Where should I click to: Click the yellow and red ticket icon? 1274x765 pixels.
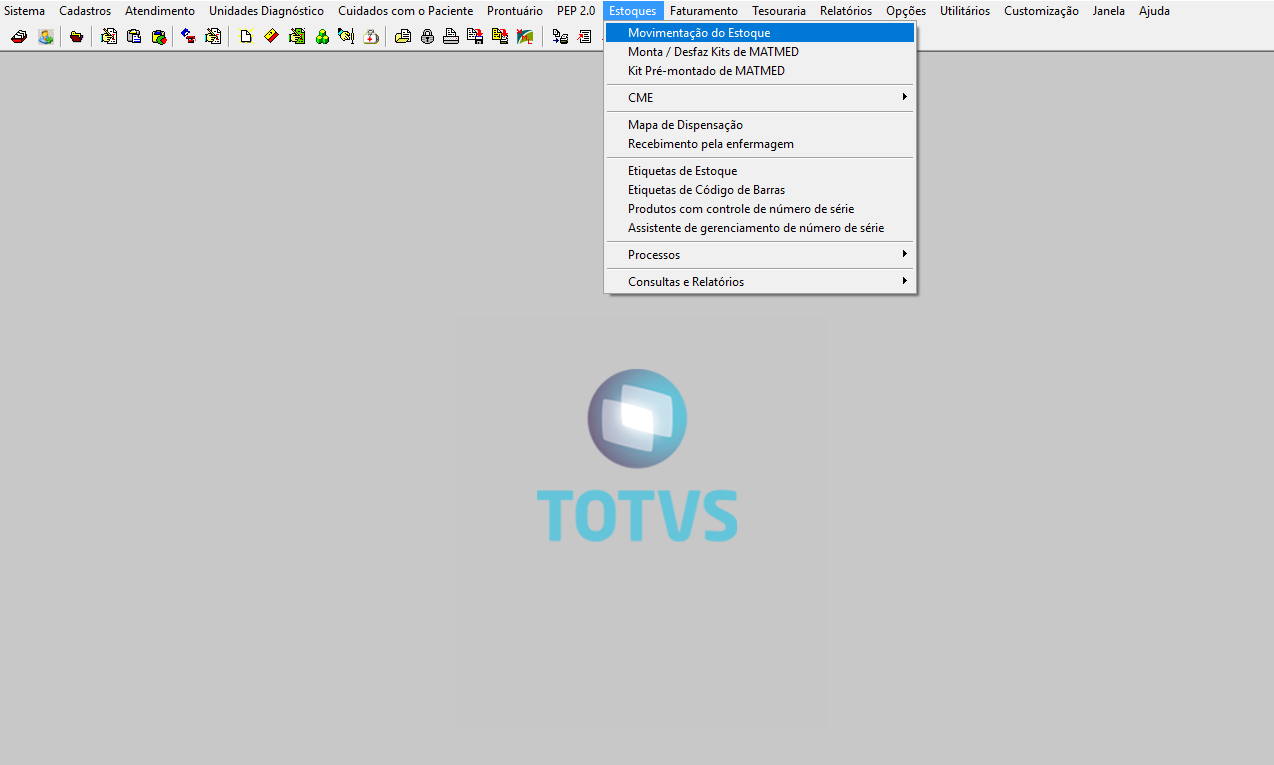(271, 37)
